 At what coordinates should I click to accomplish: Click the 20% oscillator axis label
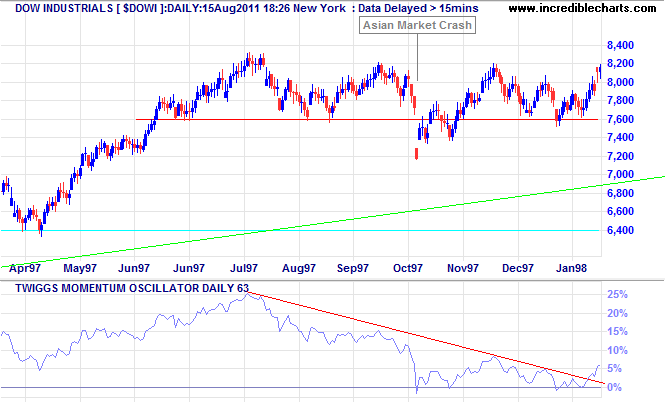click(618, 313)
